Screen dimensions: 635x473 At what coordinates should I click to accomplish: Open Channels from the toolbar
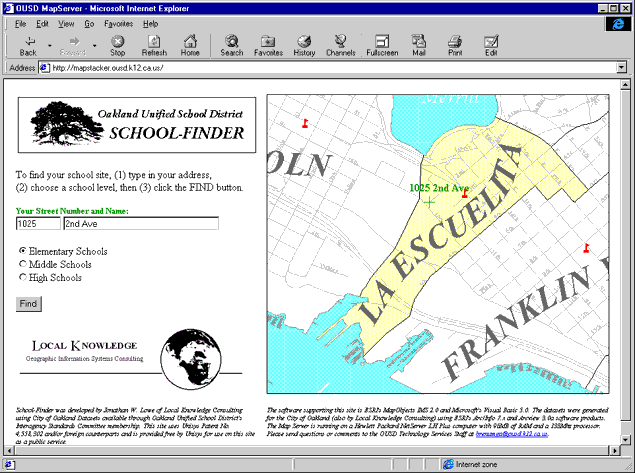pyautogui.click(x=341, y=45)
